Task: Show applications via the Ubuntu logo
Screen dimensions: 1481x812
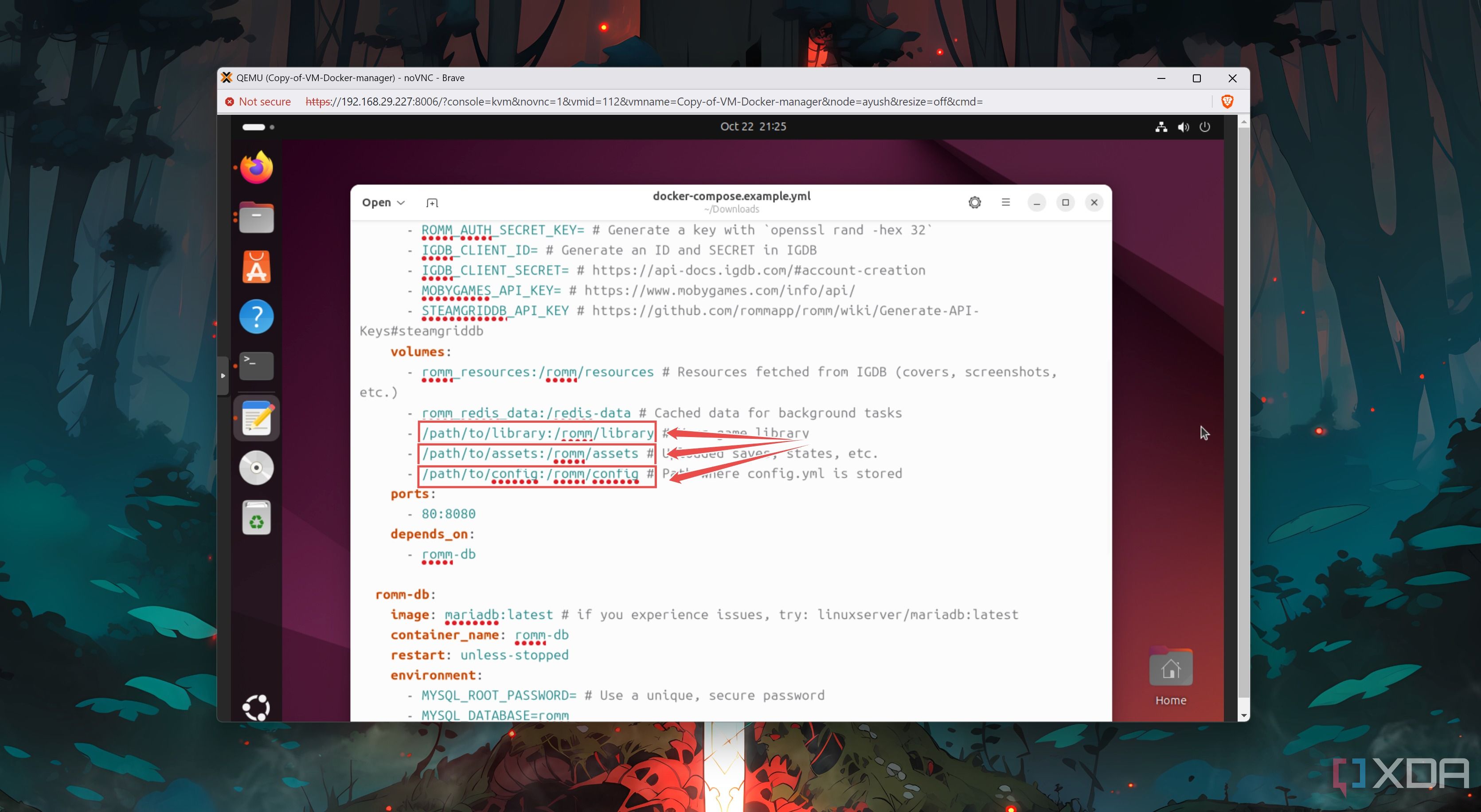Action: pos(256,707)
